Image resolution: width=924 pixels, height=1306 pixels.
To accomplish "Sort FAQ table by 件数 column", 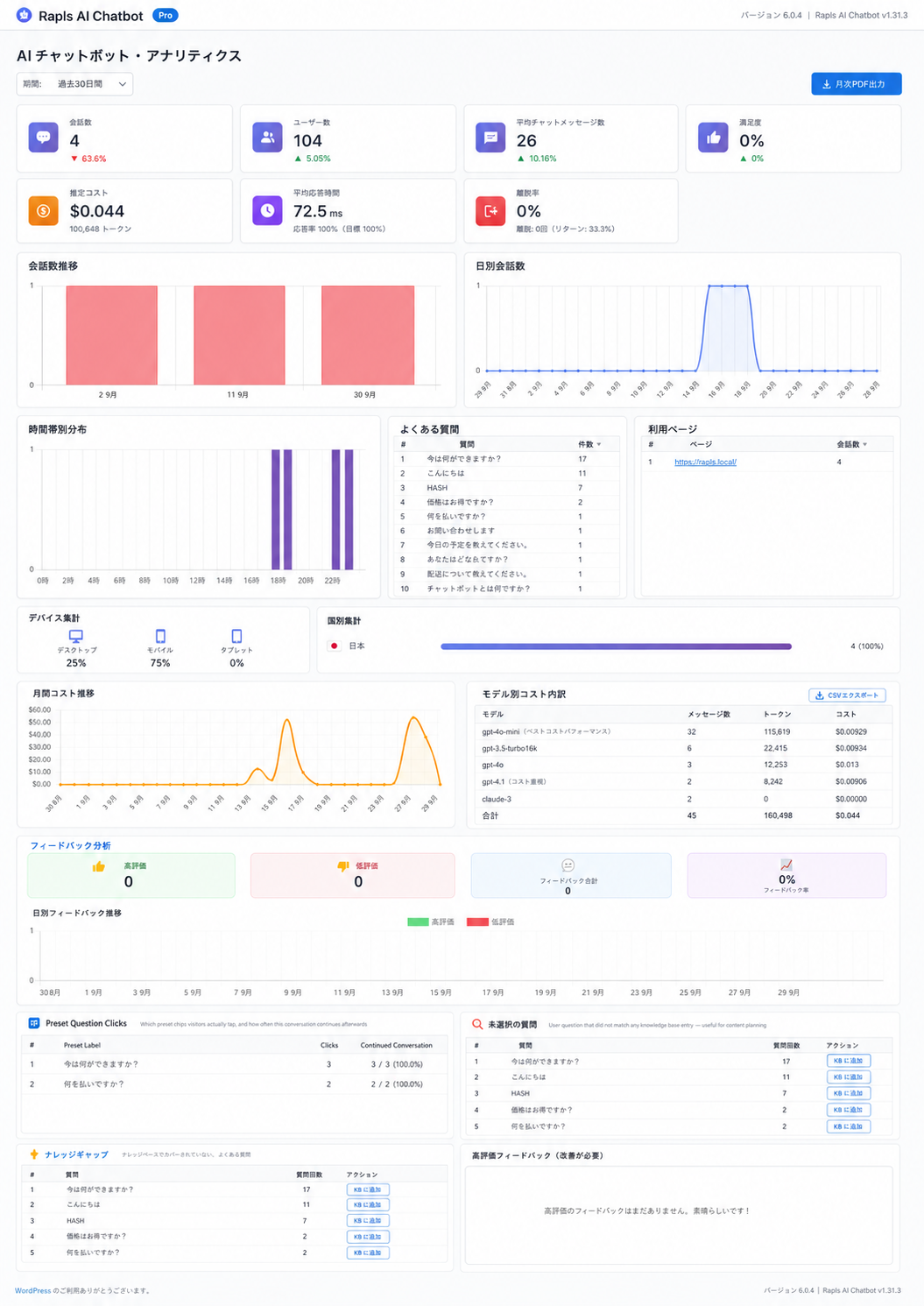I will point(589,444).
